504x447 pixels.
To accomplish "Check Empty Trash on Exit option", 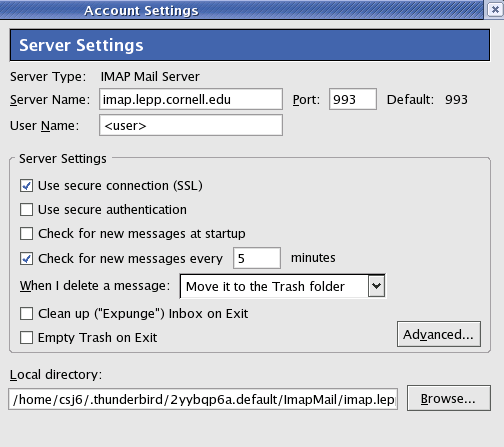I will click(x=26, y=338).
